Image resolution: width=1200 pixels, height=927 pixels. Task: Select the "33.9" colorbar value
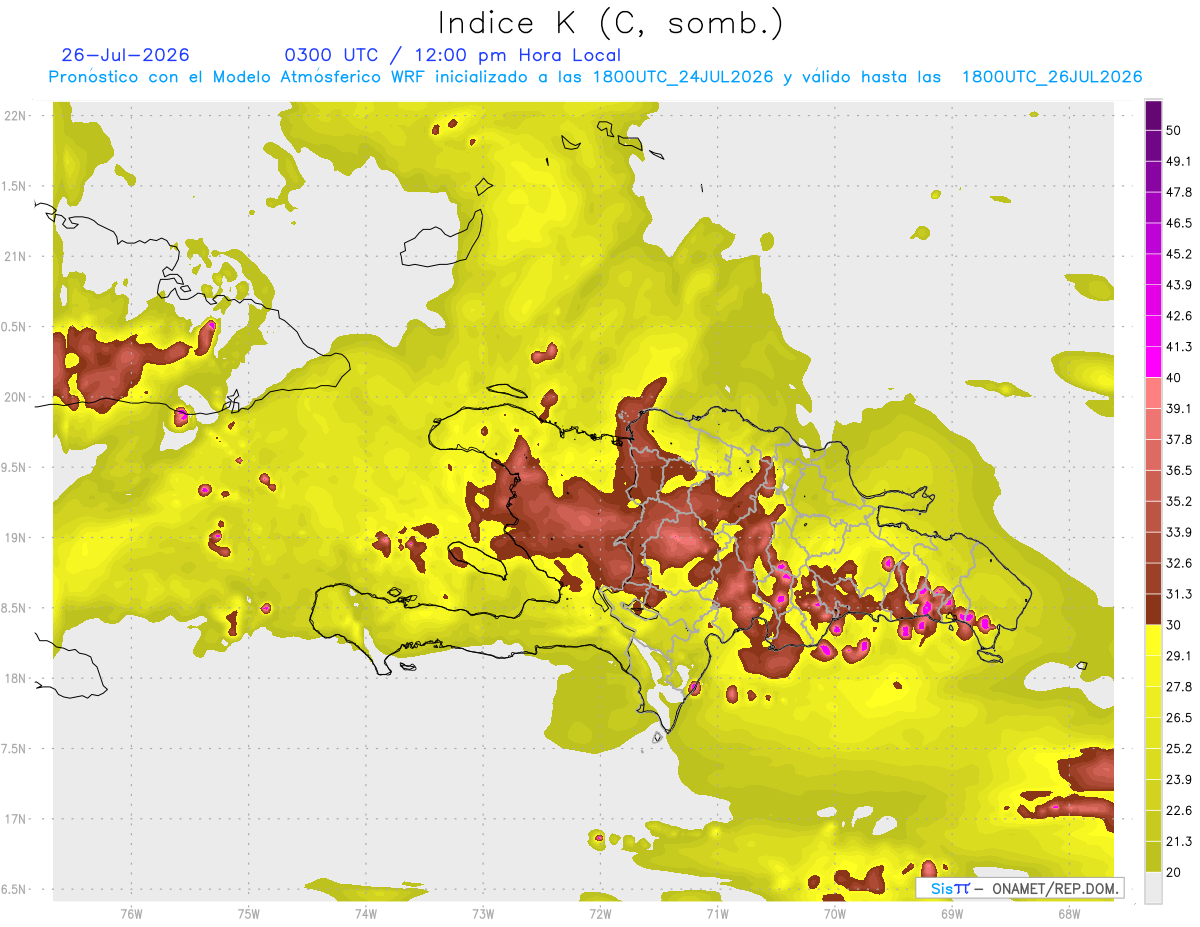1179,532
